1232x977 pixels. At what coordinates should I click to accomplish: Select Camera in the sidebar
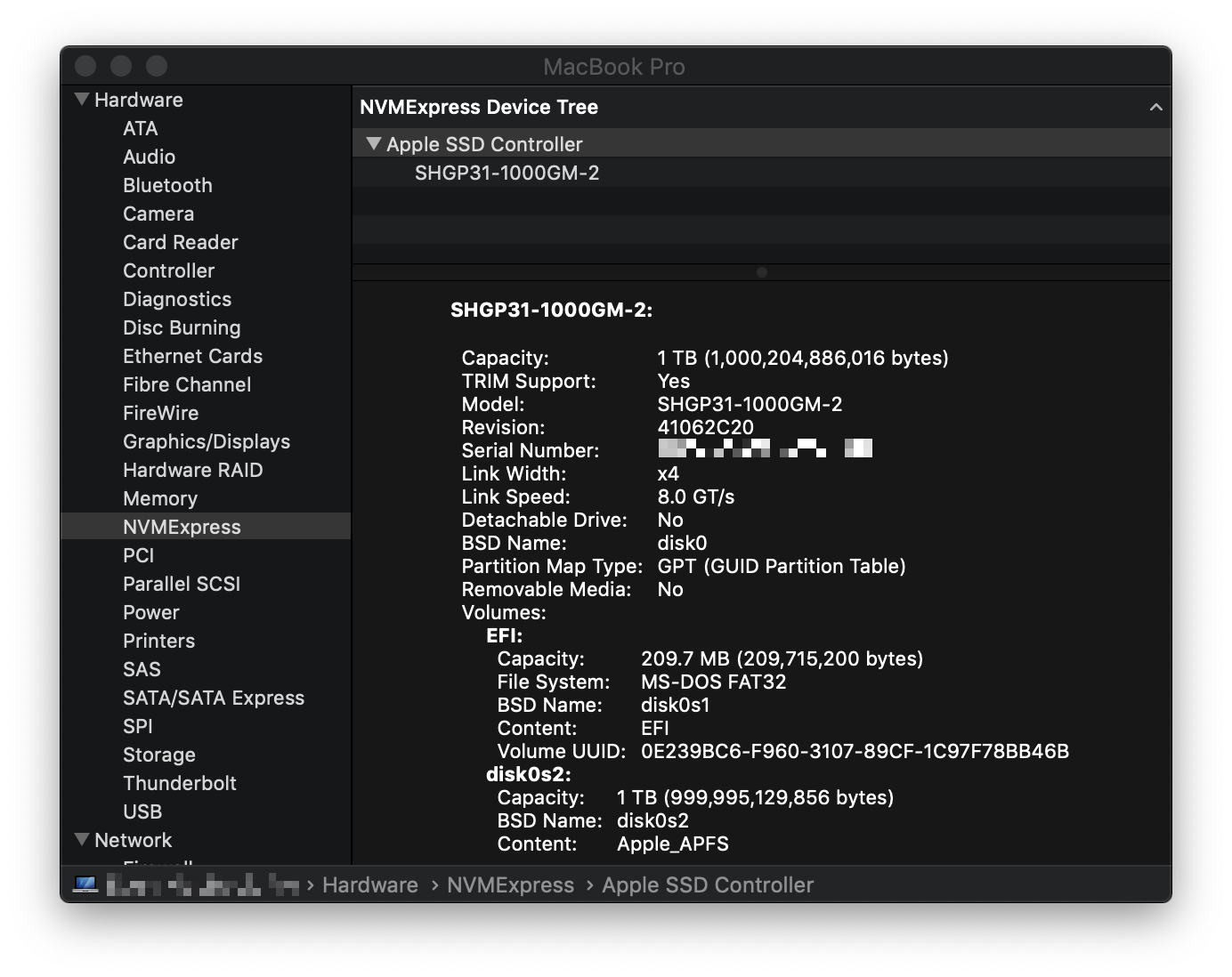tap(158, 214)
